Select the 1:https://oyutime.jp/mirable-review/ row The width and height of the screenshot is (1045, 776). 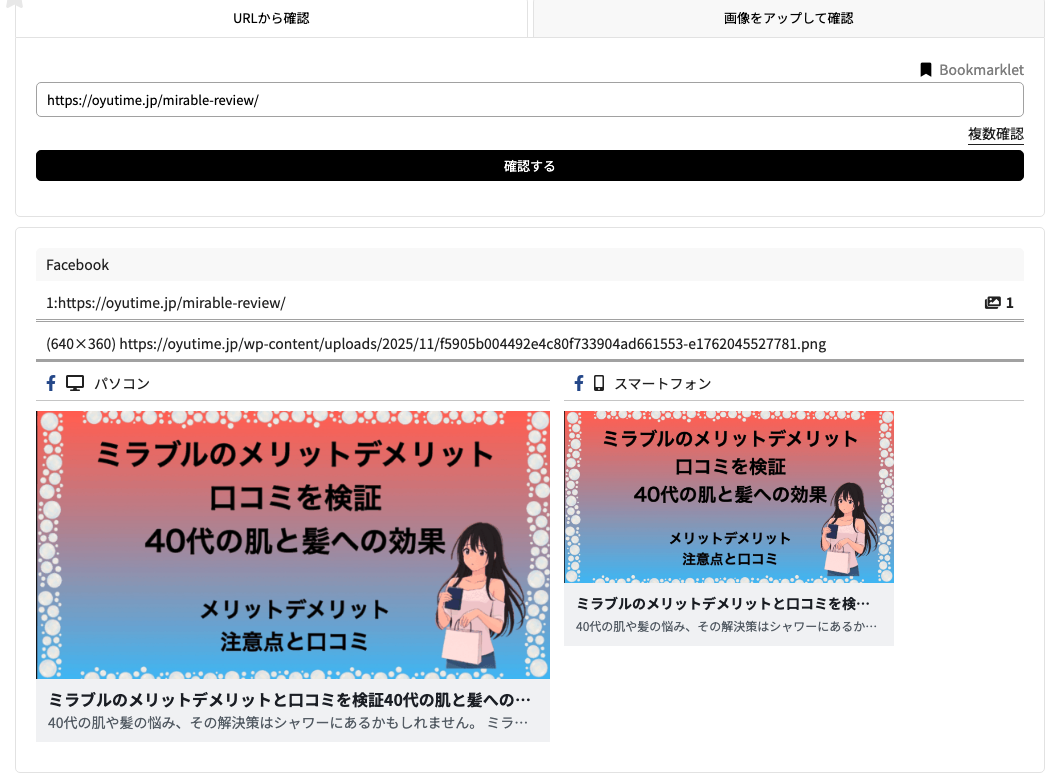point(166,303)
